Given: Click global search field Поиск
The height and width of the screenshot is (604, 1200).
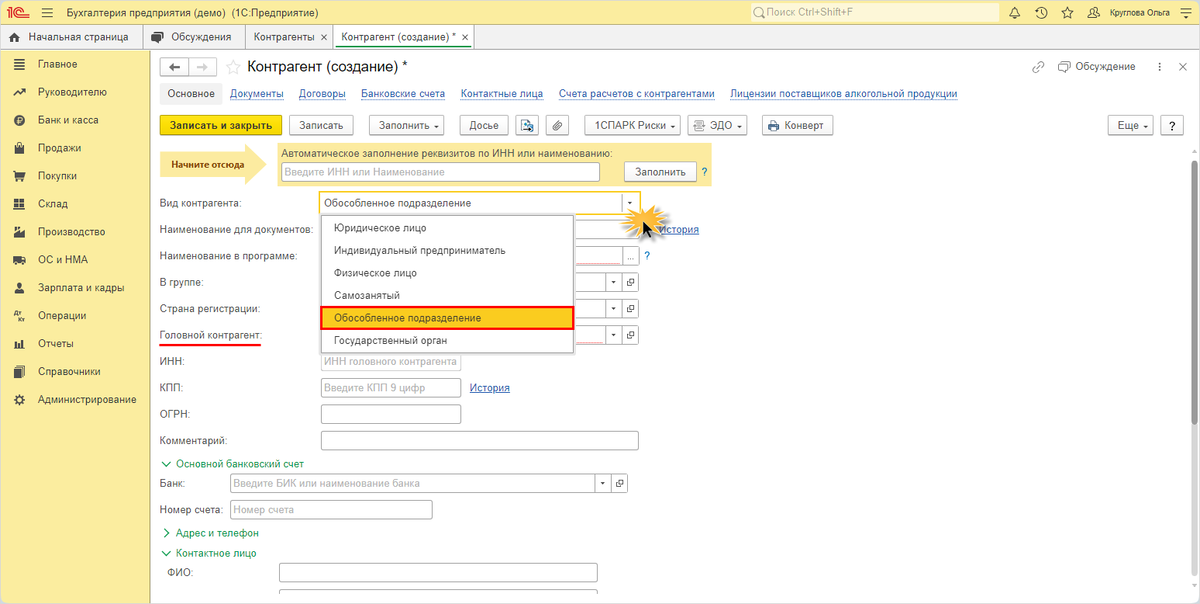Looking at the screenshot, I should [x=875, y=12].
